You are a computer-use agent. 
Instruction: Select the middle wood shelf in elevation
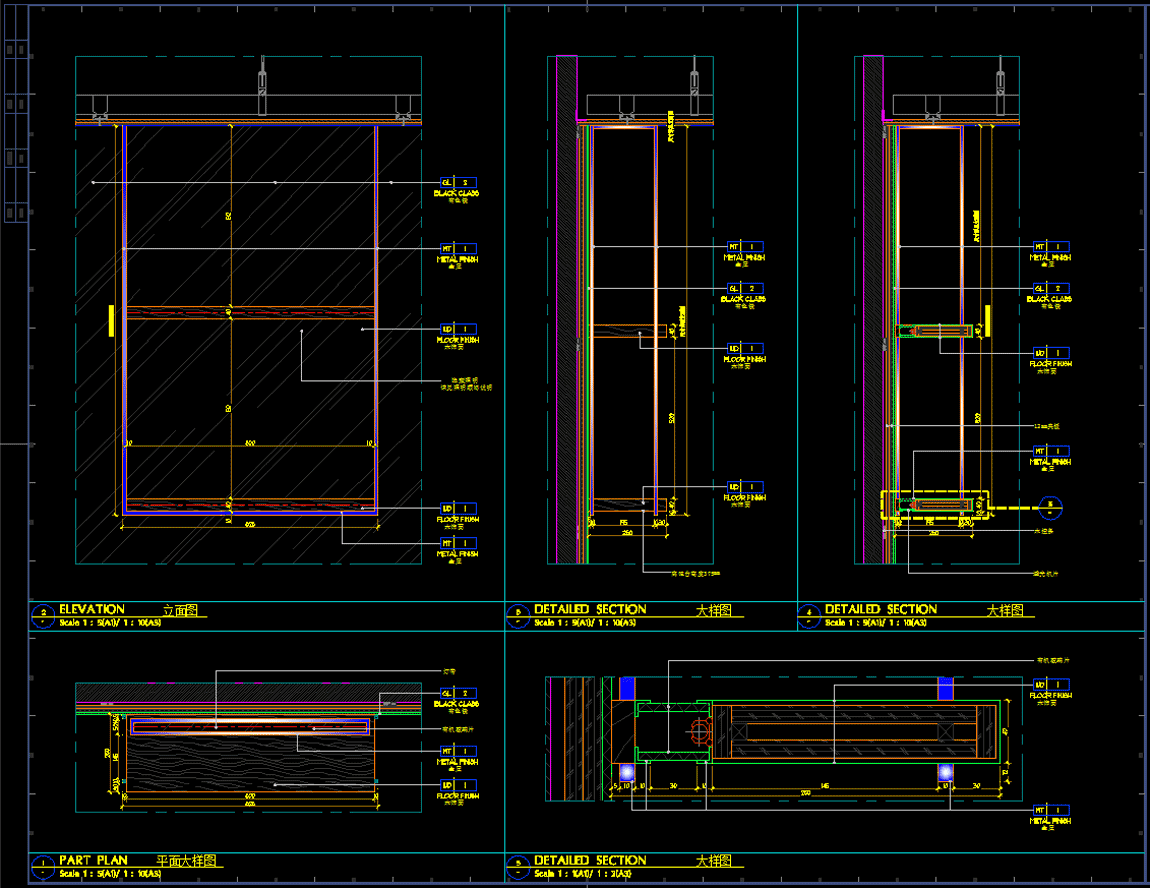(250, 313)
